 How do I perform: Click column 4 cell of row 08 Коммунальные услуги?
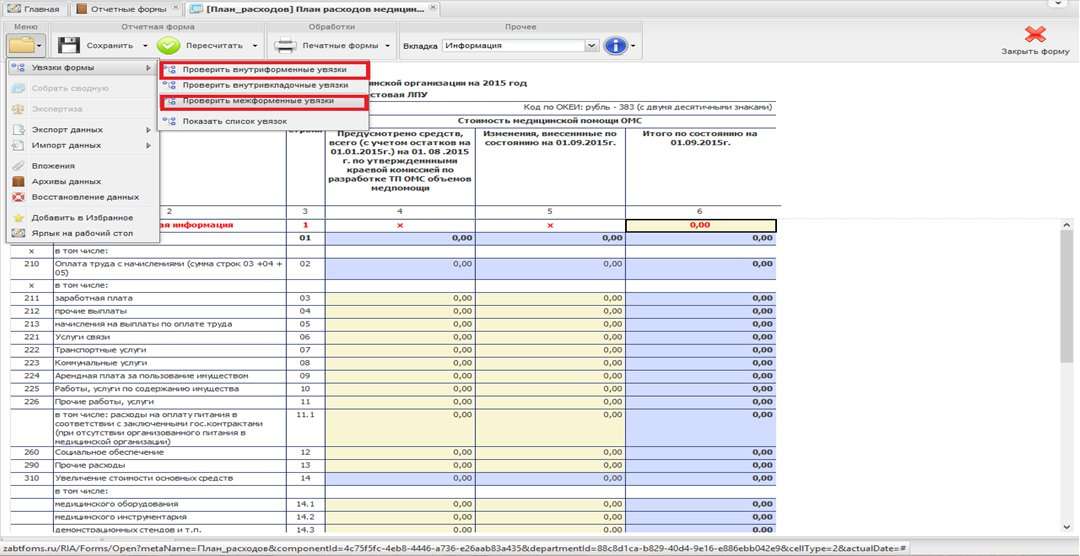click(x=400, y=362)
